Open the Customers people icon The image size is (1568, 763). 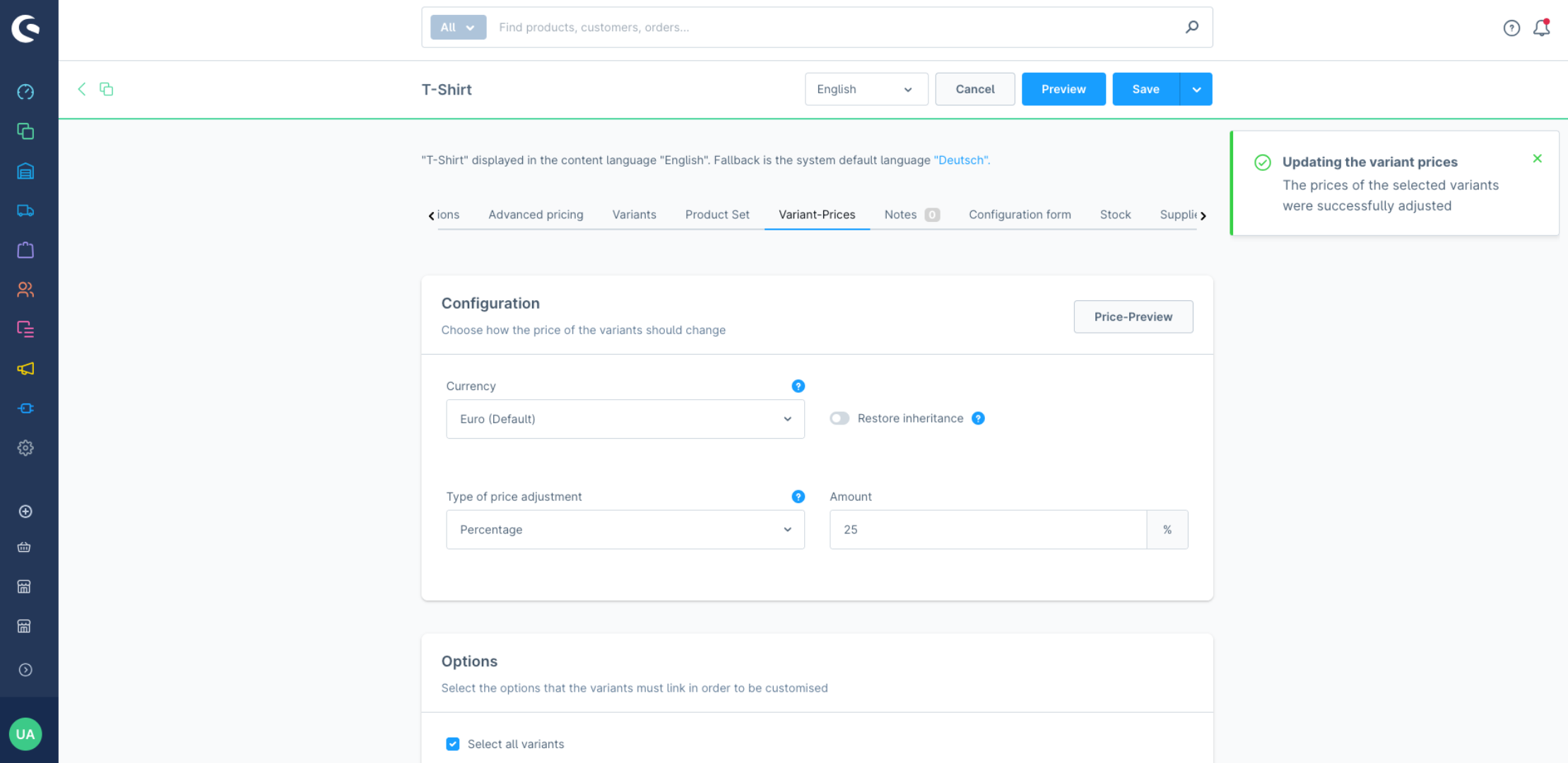tap(25, 290)
